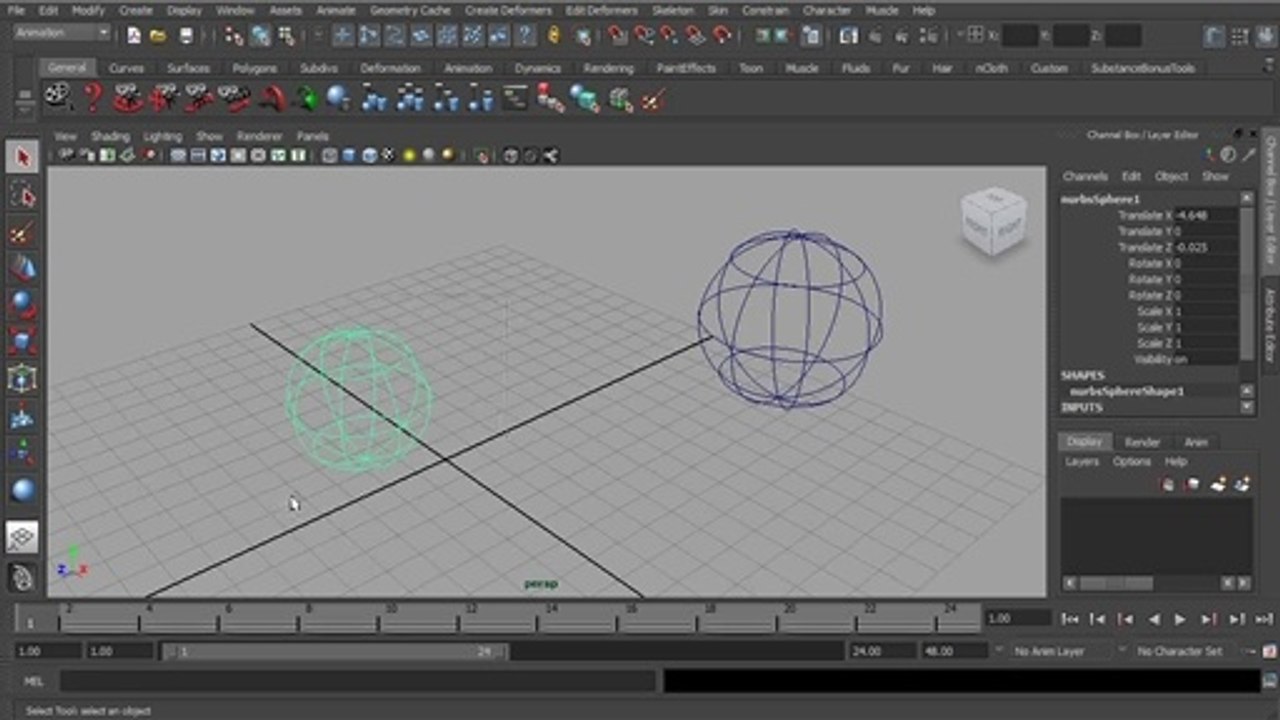
Task: Click the create new layer icon
Action: [1217, 484]
